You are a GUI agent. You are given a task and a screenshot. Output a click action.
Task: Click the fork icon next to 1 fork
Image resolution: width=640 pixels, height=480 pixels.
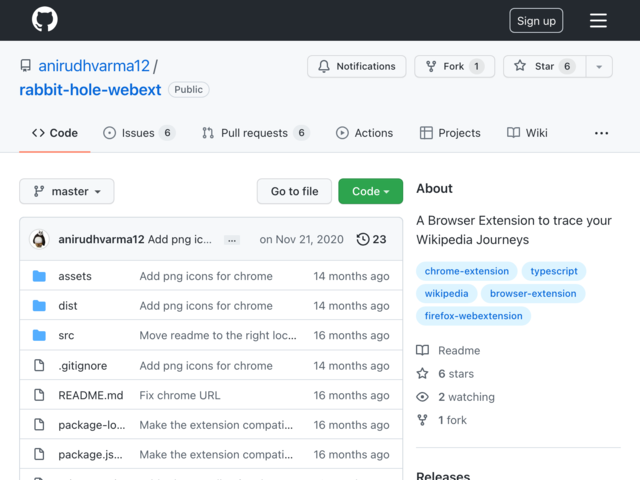[x=422, y=420]
